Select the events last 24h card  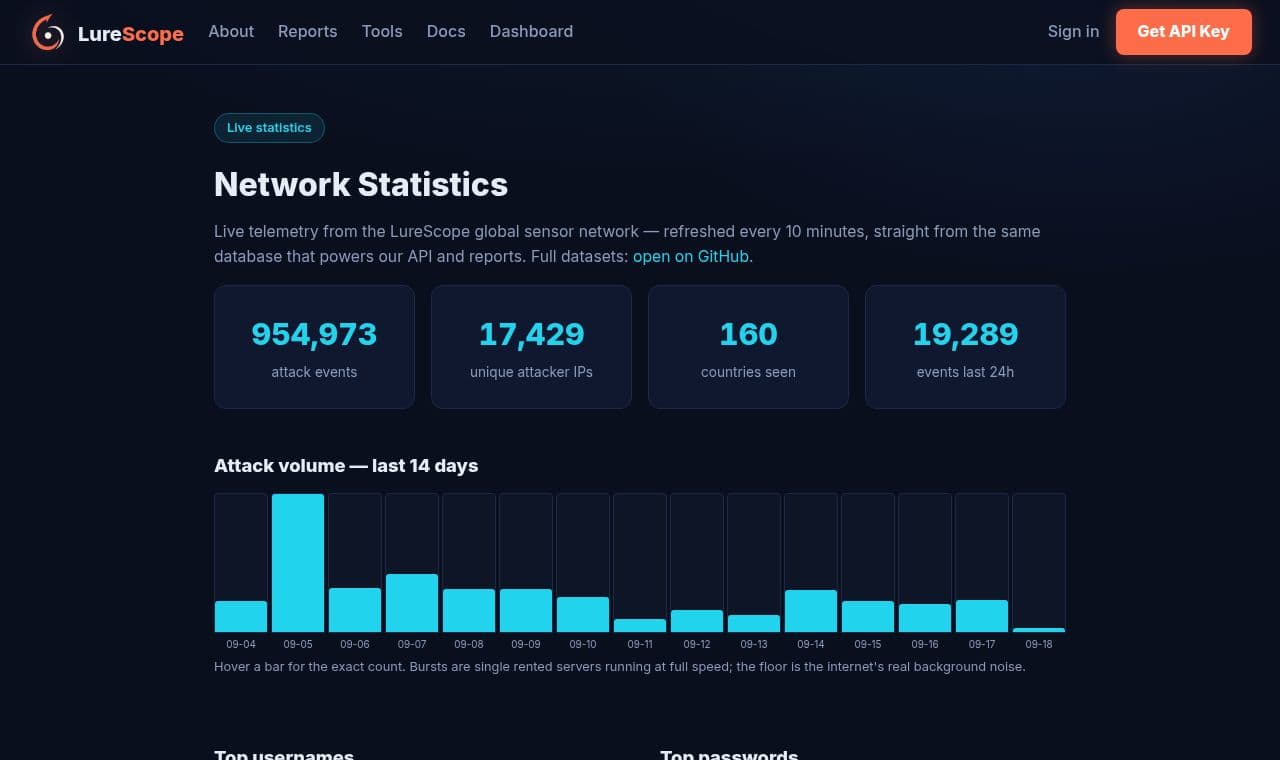pyautogui.click(x=965, y=347)
